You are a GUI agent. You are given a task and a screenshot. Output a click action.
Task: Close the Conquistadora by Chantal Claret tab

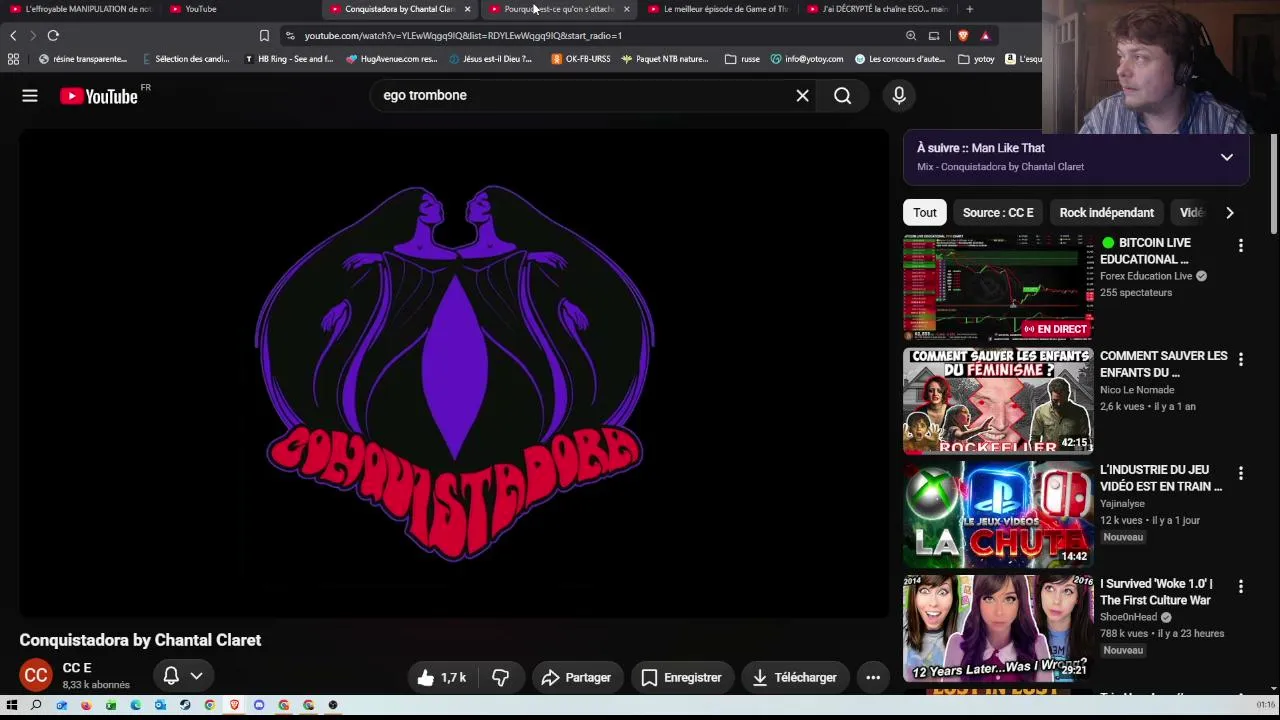(x=467, y=9)
